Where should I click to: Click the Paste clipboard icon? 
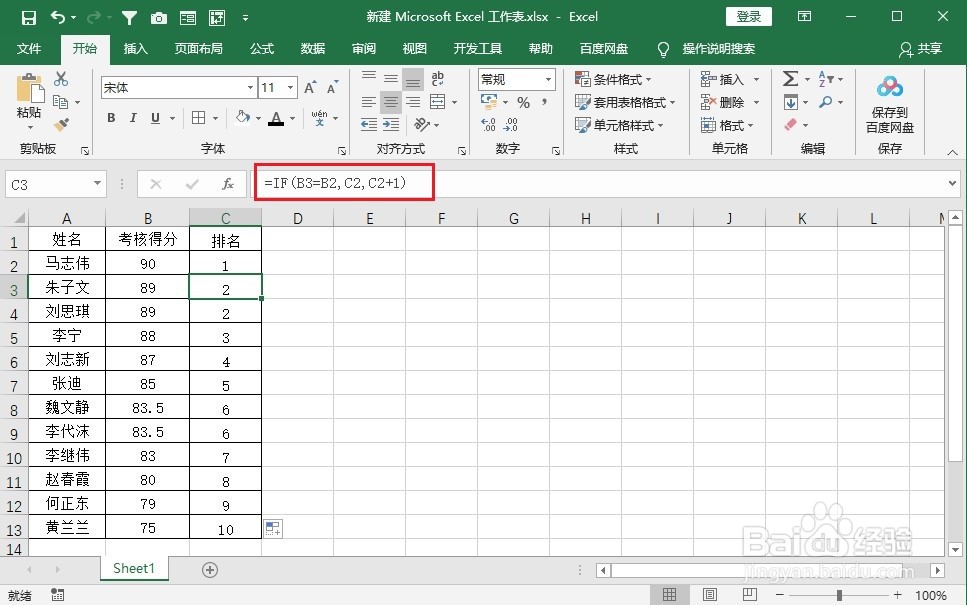(x=30, y=88)
